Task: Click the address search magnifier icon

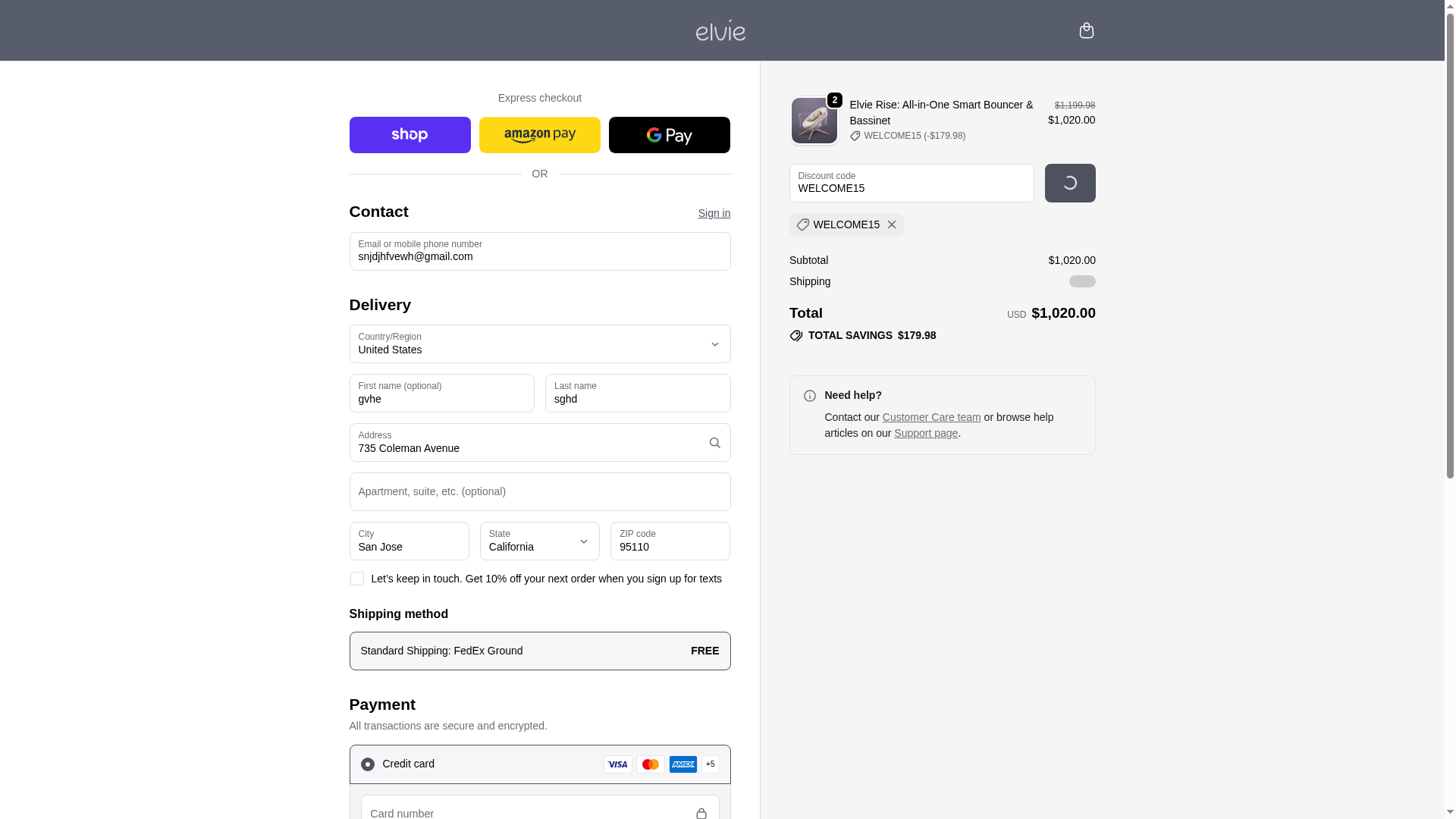Action: (x=714, y=443)
